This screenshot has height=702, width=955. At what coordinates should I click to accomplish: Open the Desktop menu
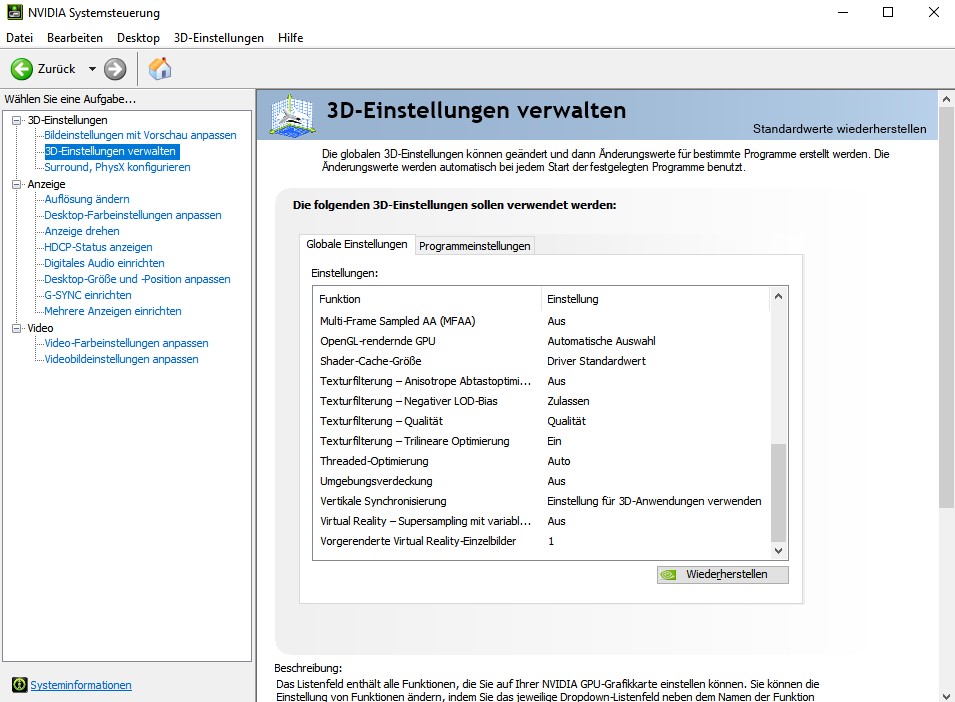[x=138, y=38]
